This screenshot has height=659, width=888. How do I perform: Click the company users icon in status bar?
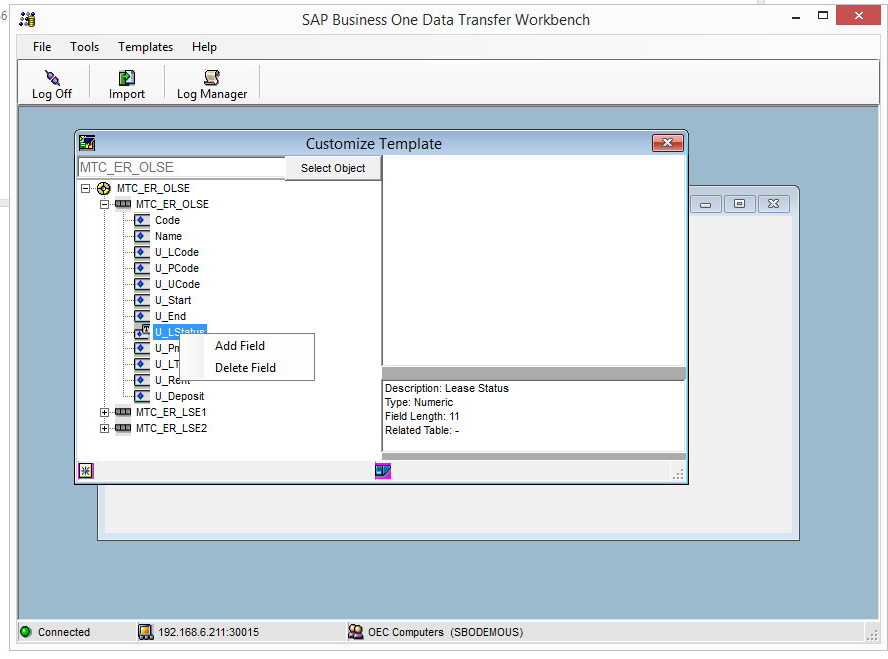tap(356, 631)
